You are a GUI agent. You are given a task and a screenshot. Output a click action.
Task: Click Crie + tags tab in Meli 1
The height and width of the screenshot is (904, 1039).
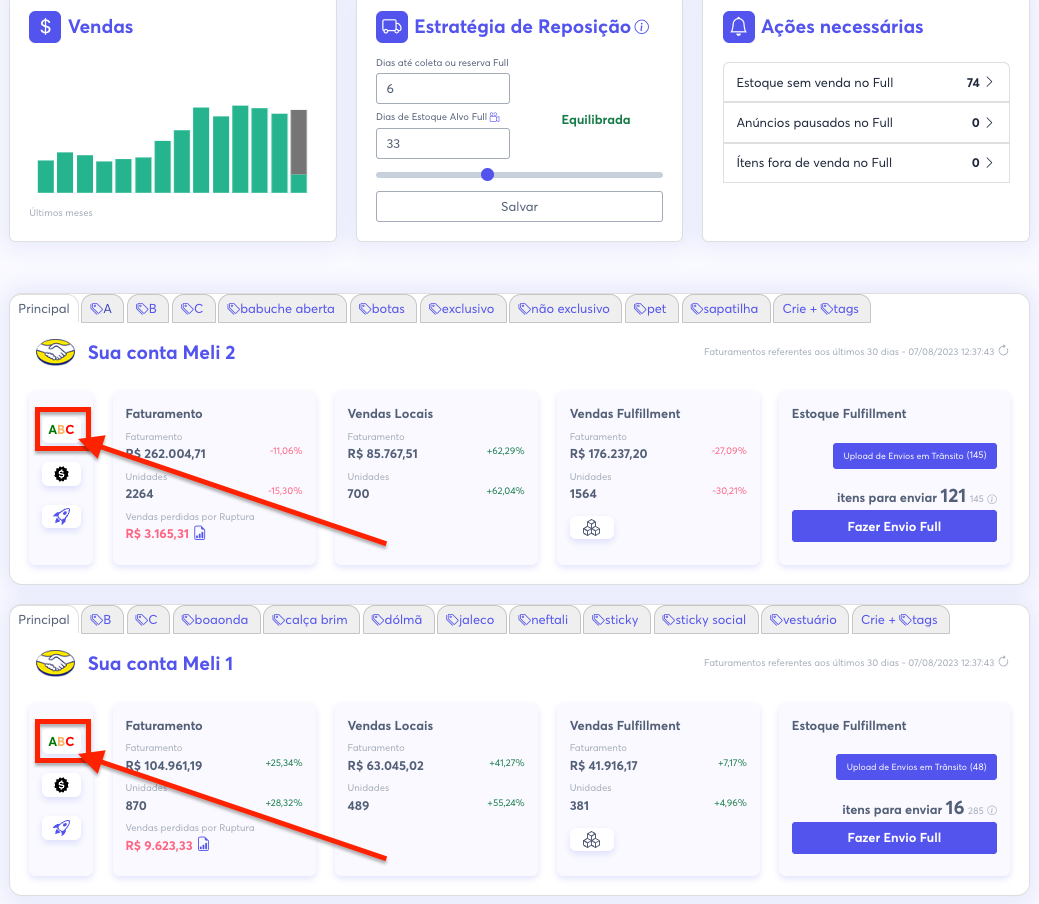click(900, 620)
